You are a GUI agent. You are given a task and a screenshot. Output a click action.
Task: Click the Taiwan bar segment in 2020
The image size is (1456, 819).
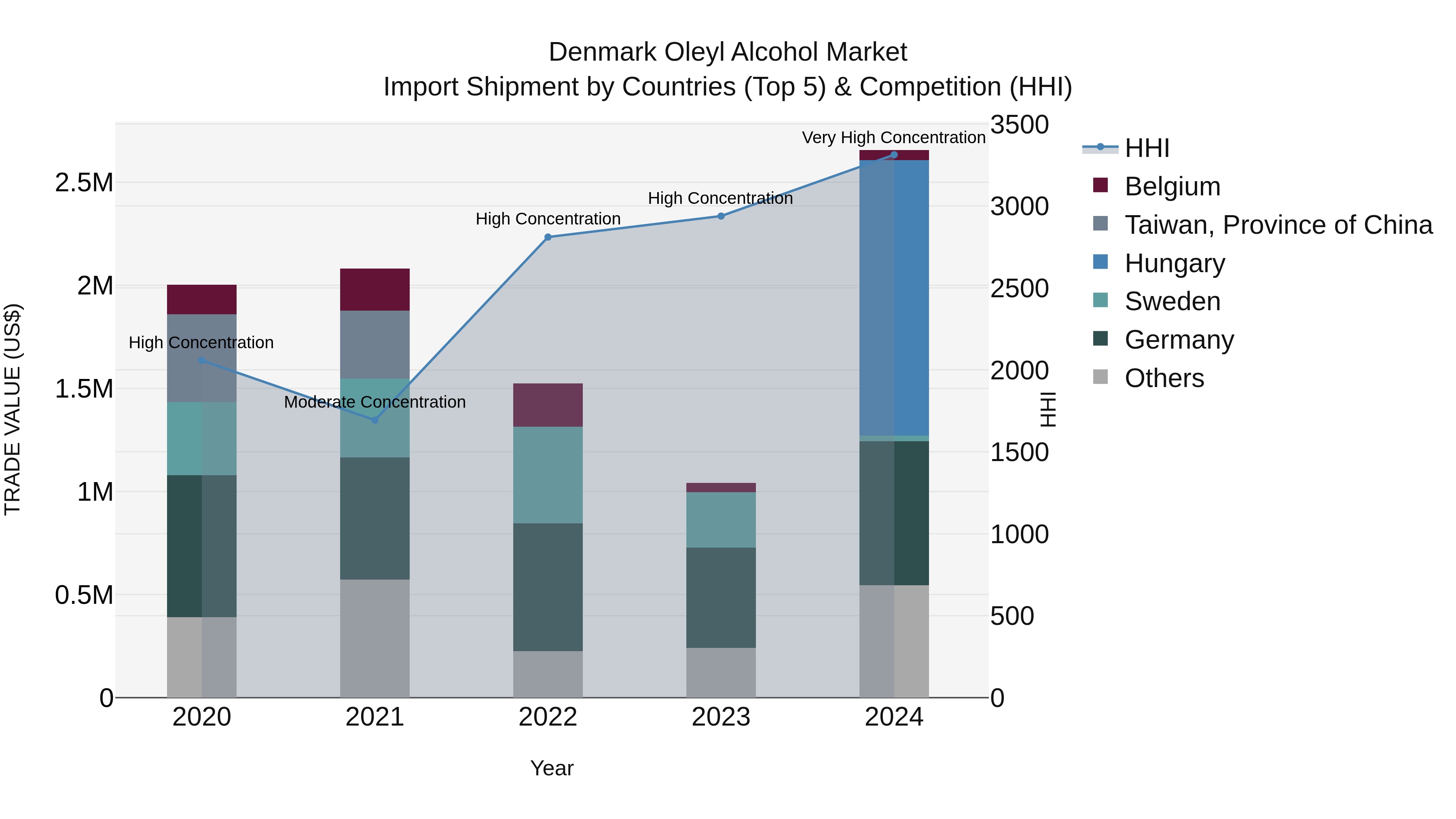pyautogui.click(x=202, y=358)
